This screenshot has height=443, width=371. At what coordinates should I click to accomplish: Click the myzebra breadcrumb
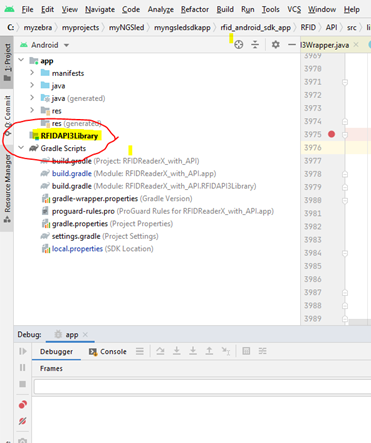coord(38,27)
